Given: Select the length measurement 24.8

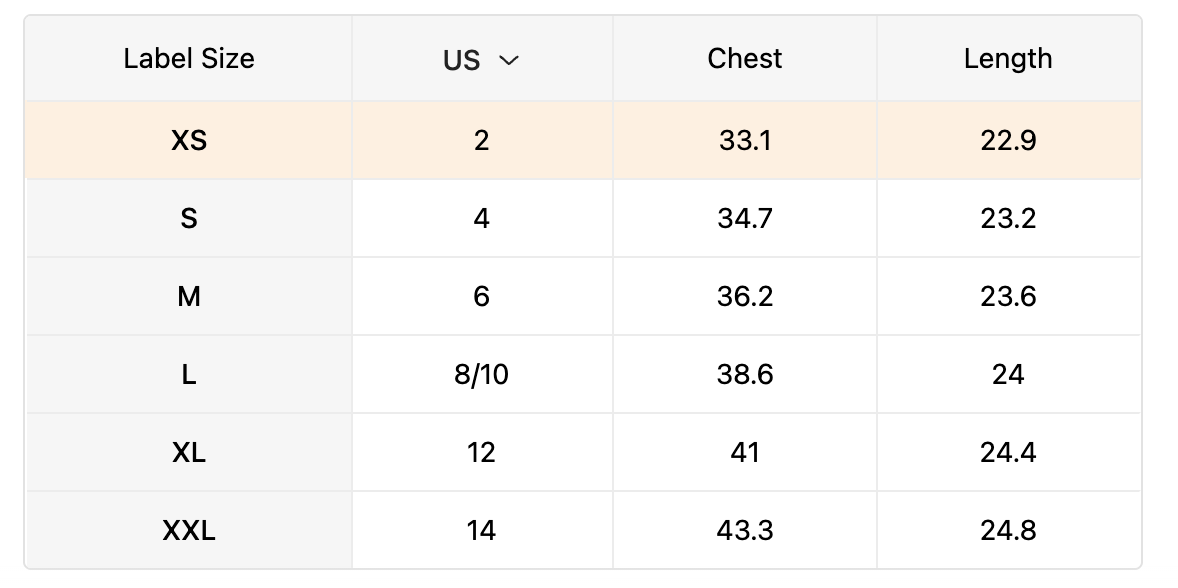Looking at the screenshot, I should coord(1008,530).
